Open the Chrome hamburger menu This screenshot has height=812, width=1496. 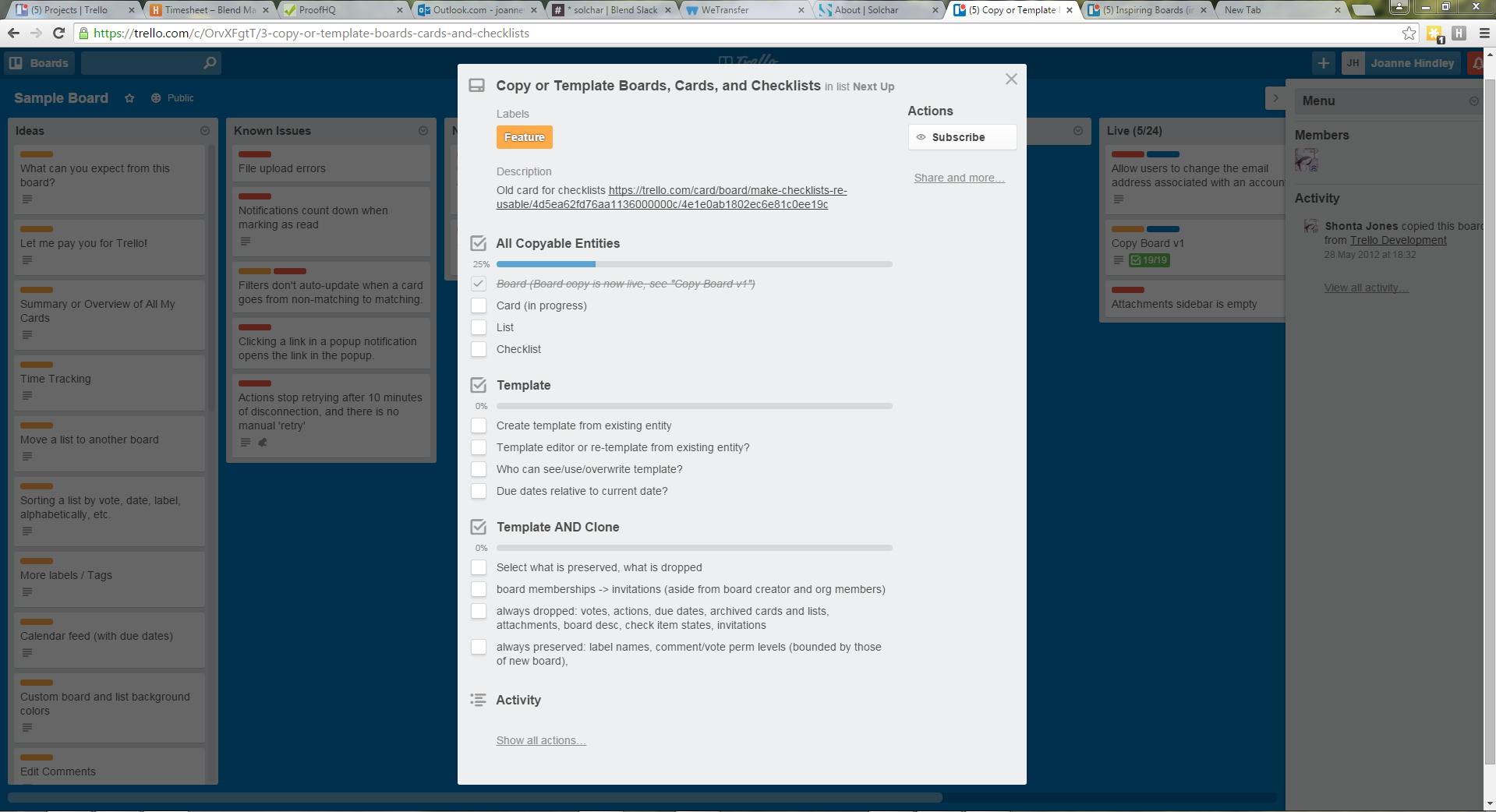[x=1484, y=33]
